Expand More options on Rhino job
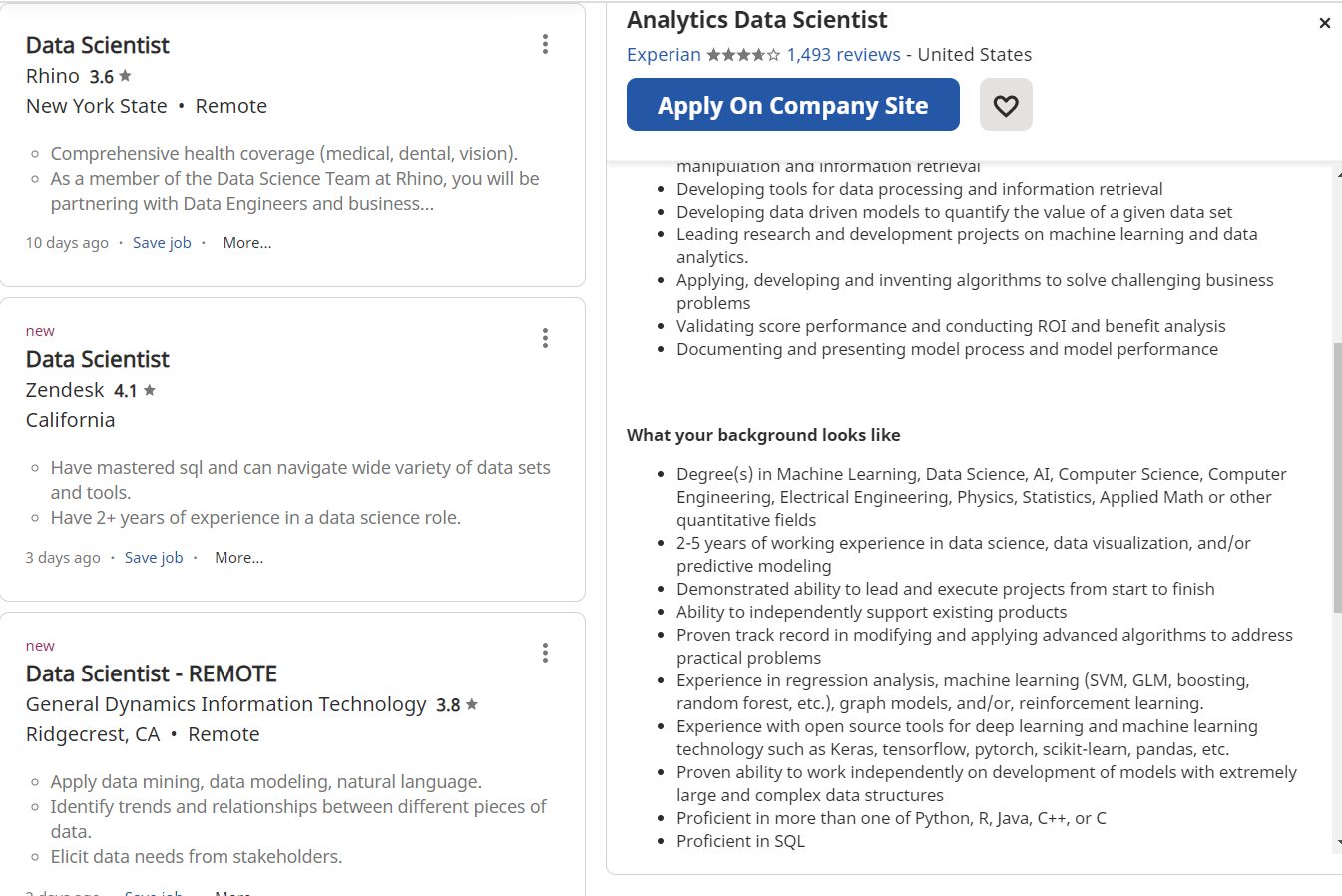 246,243
